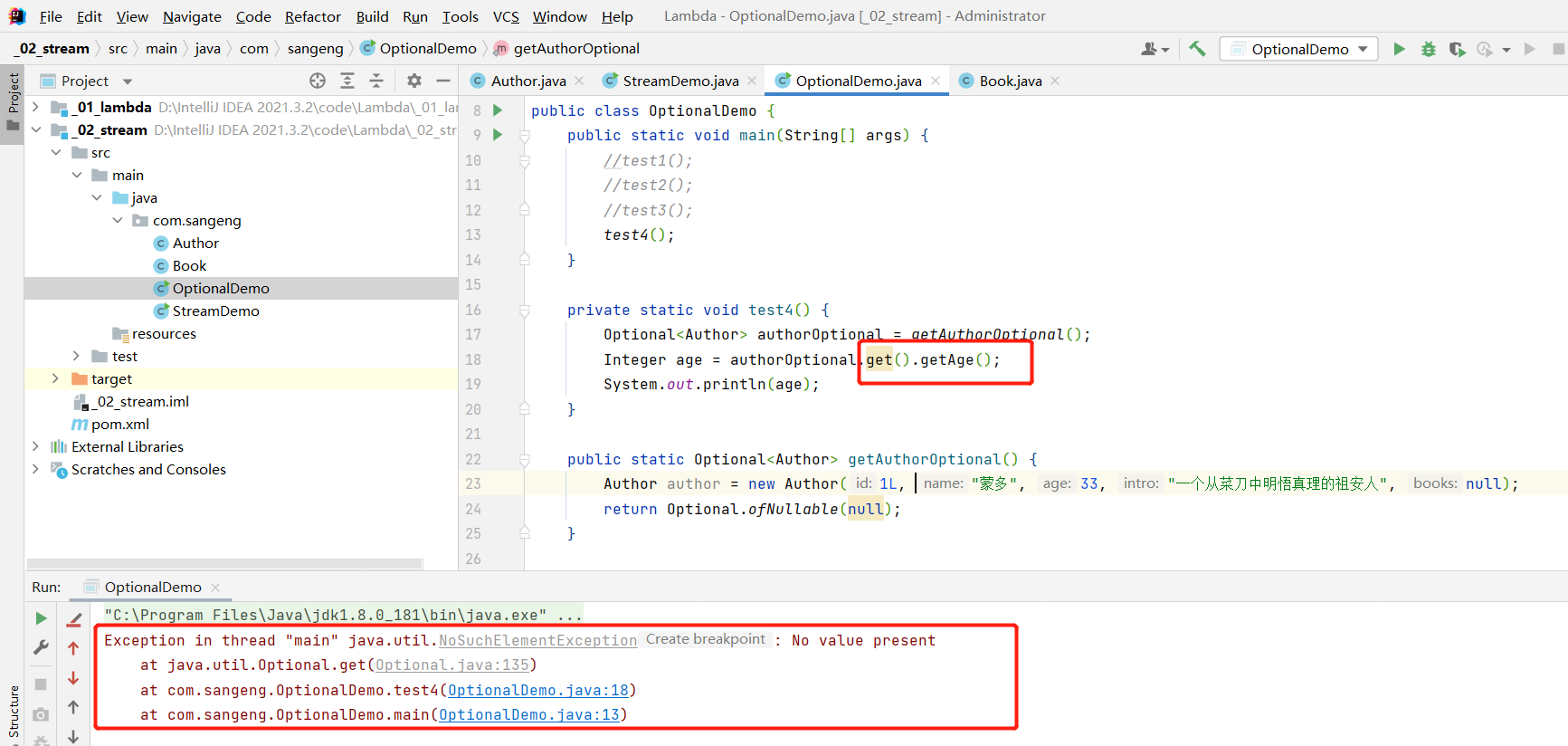Image resolution: width=1568 pixels, height=746 pixels.
Task: Click the run gutter arrow on line 8
Action: (498, 110)
